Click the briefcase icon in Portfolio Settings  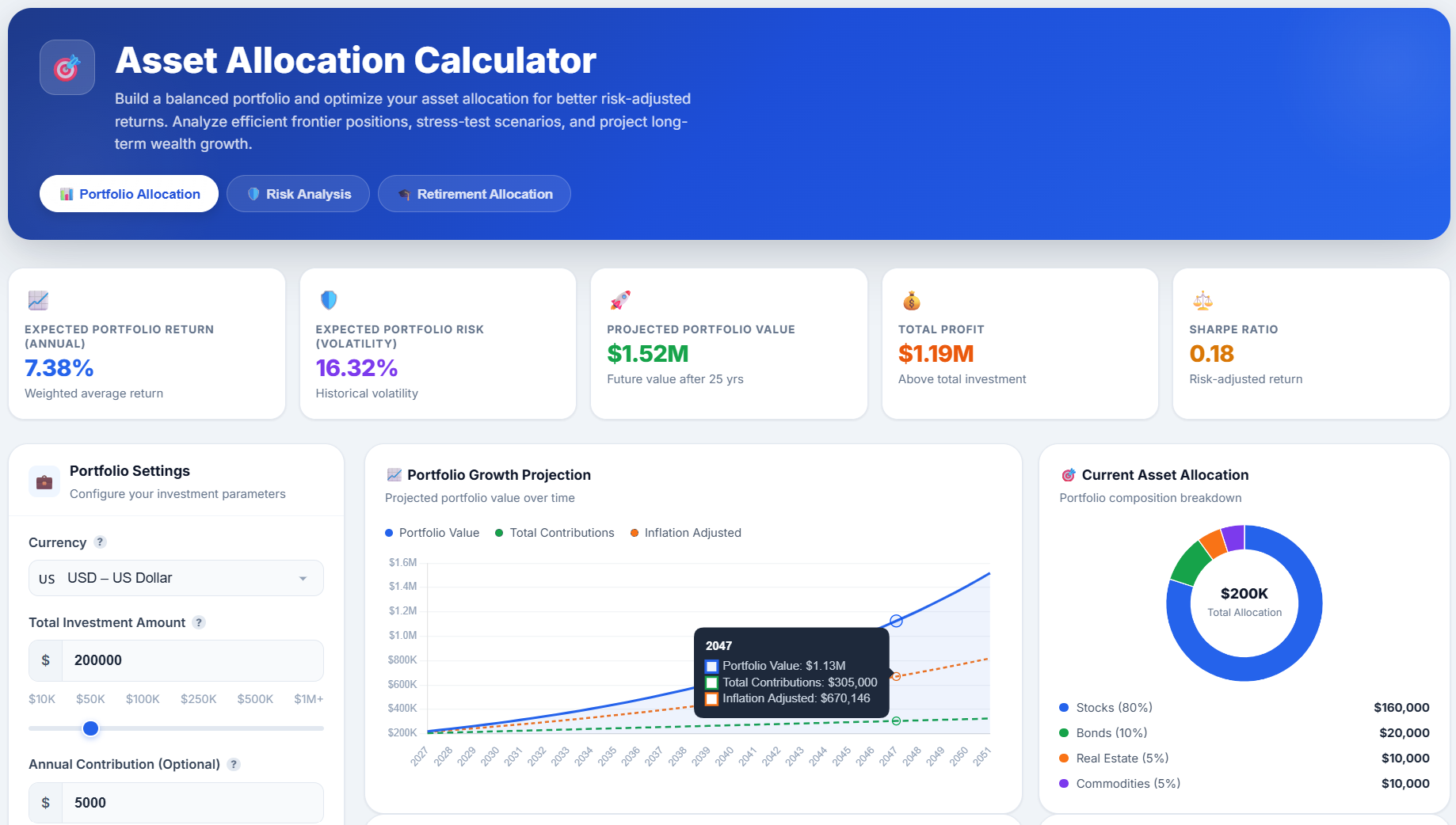pyautogui.click(x=44, y=481)
